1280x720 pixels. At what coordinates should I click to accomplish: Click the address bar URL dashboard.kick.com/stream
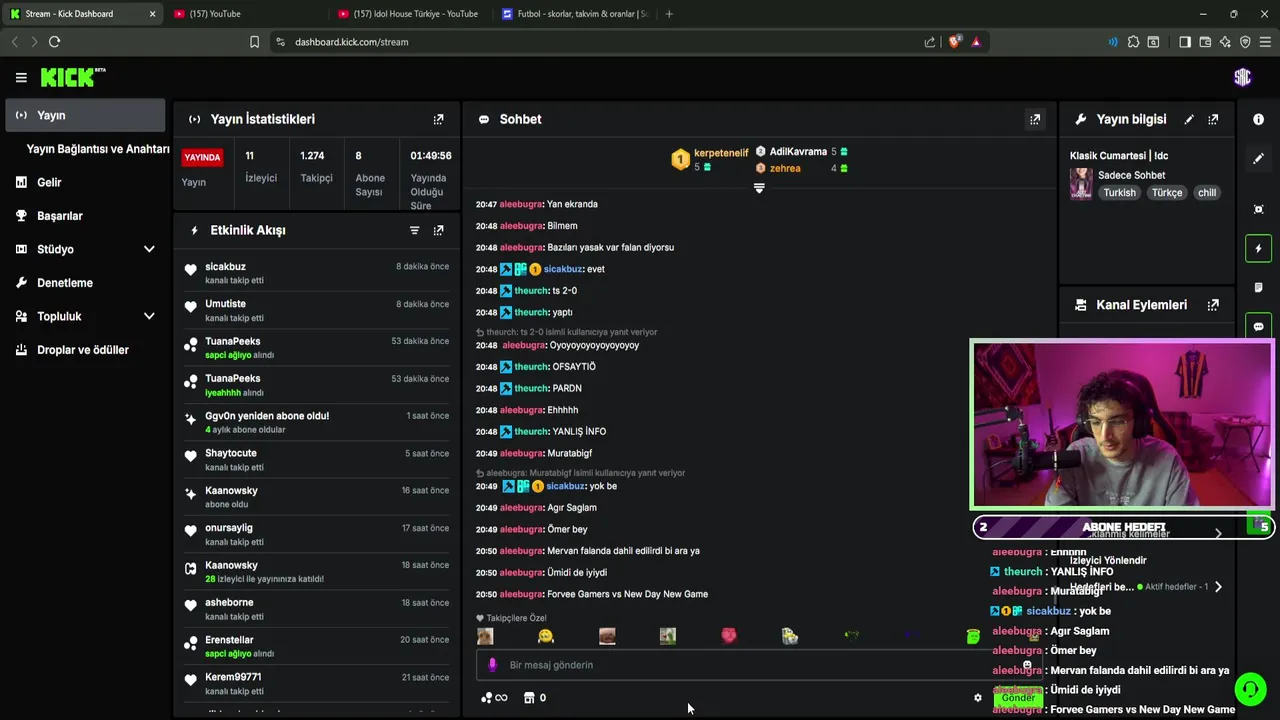click(351, 42)
